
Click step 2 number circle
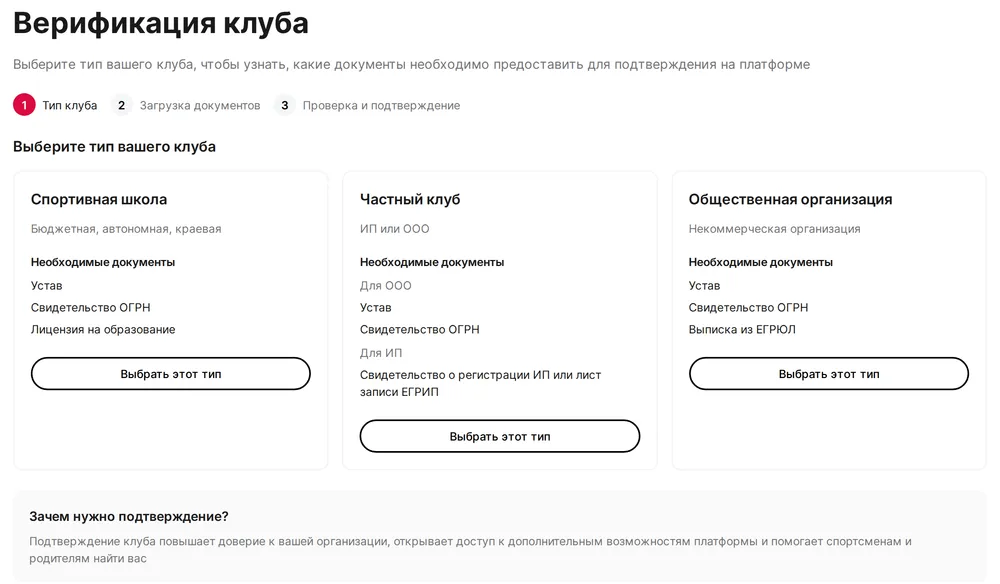point(121,105)
